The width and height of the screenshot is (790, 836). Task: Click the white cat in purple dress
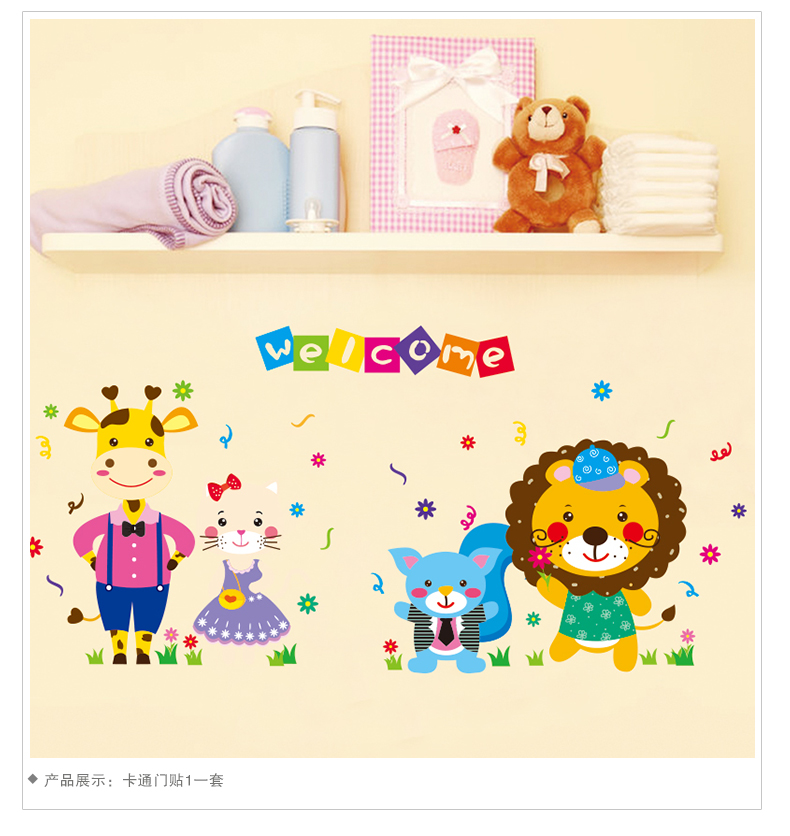coord(243,560)
